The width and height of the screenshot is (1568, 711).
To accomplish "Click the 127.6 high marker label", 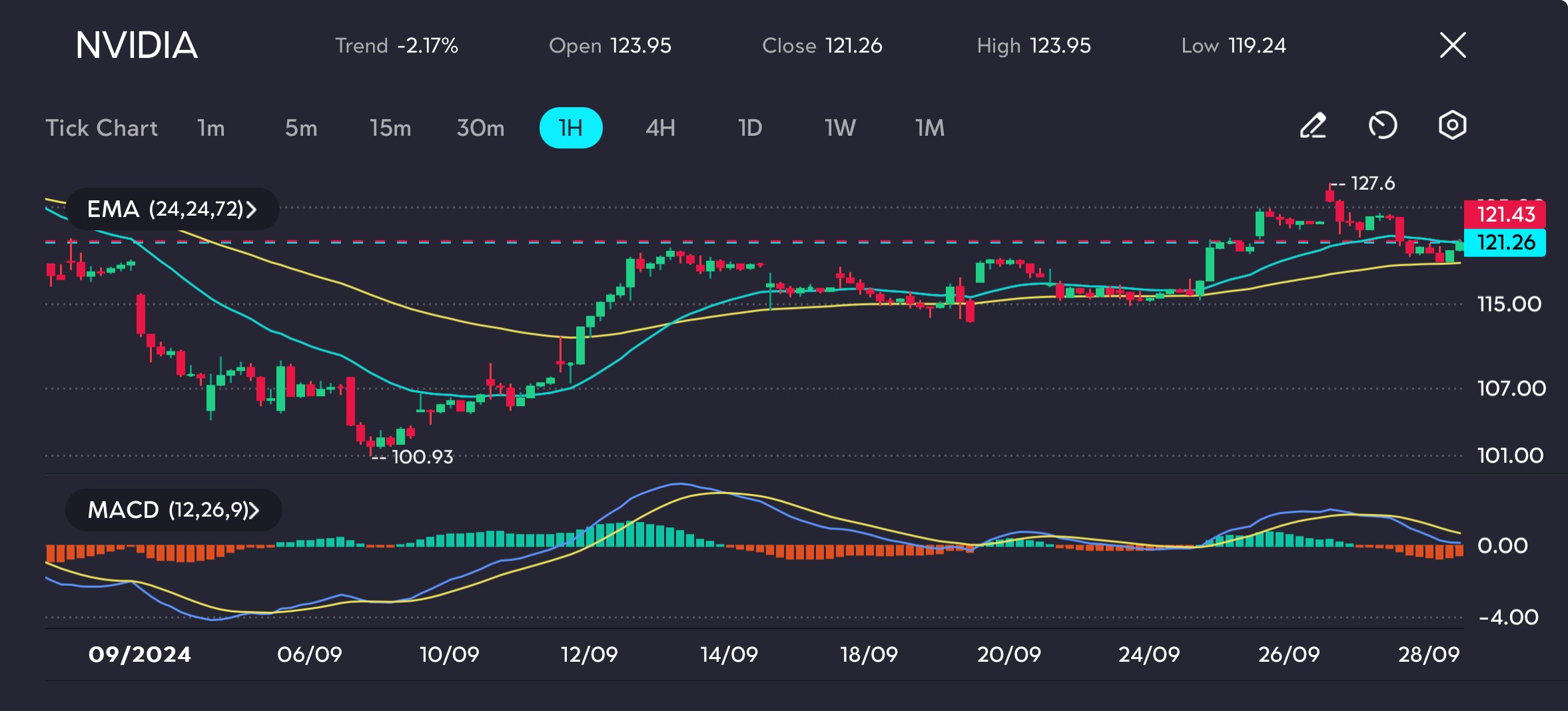I will (x=1372, y=183).
